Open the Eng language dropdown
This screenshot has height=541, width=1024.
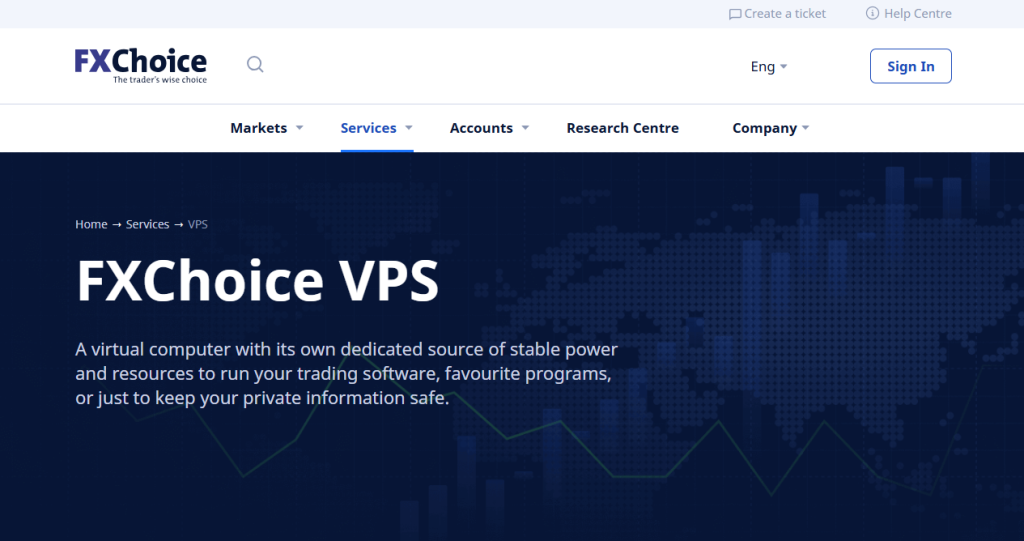769,66
